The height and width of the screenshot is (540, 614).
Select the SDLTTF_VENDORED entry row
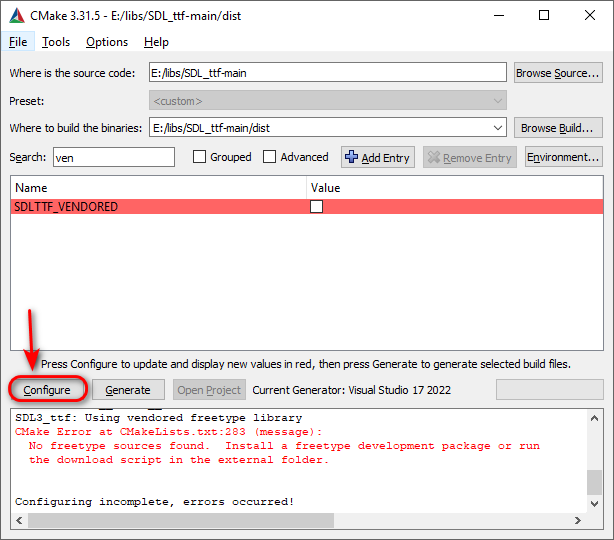(150, 207)
